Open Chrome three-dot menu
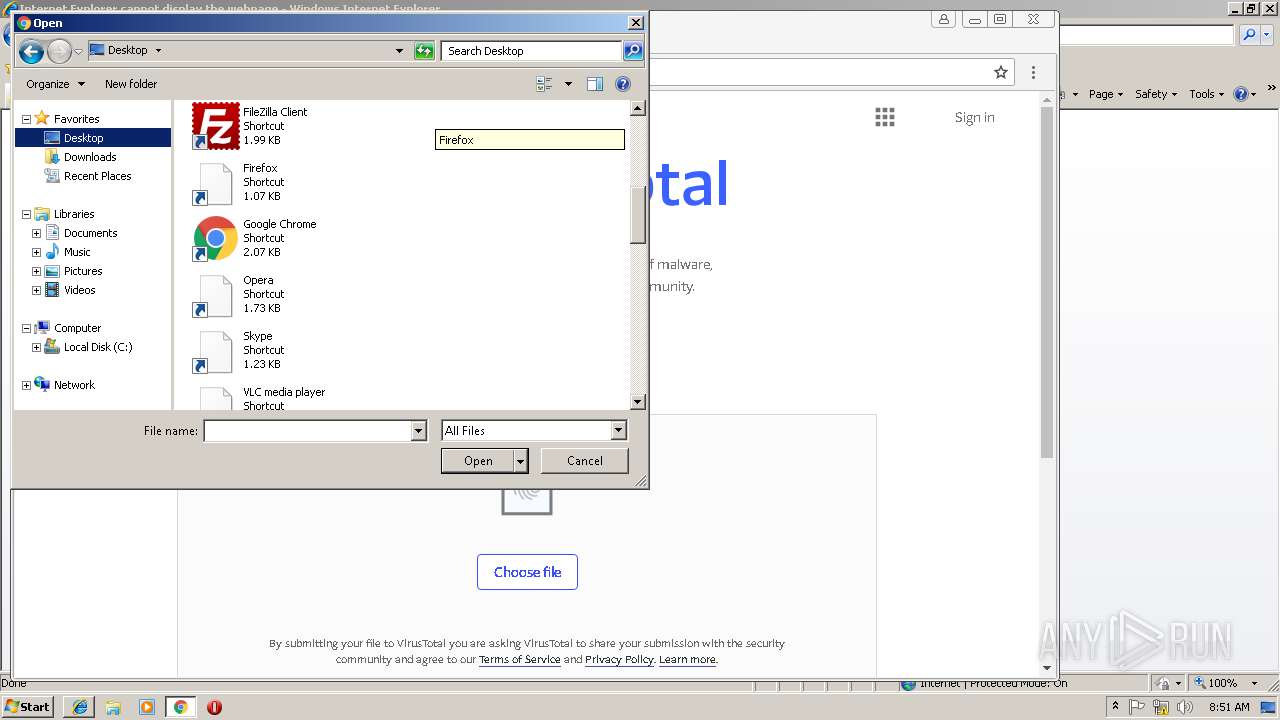The width and height of the screenshot is (1280, 720). point(1033,72)
